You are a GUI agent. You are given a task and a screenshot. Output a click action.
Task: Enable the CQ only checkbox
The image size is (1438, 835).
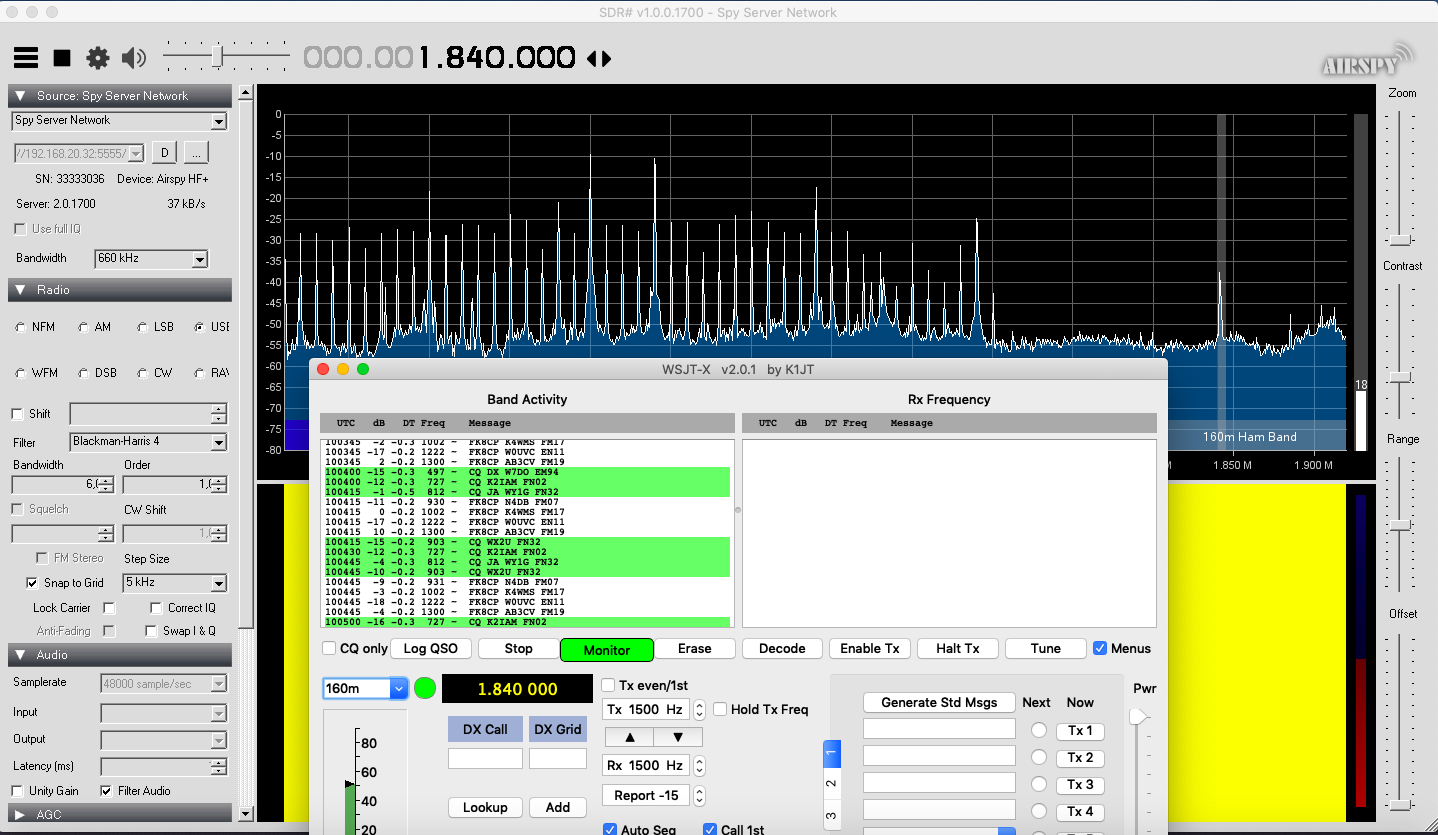[x=329, y=648]
